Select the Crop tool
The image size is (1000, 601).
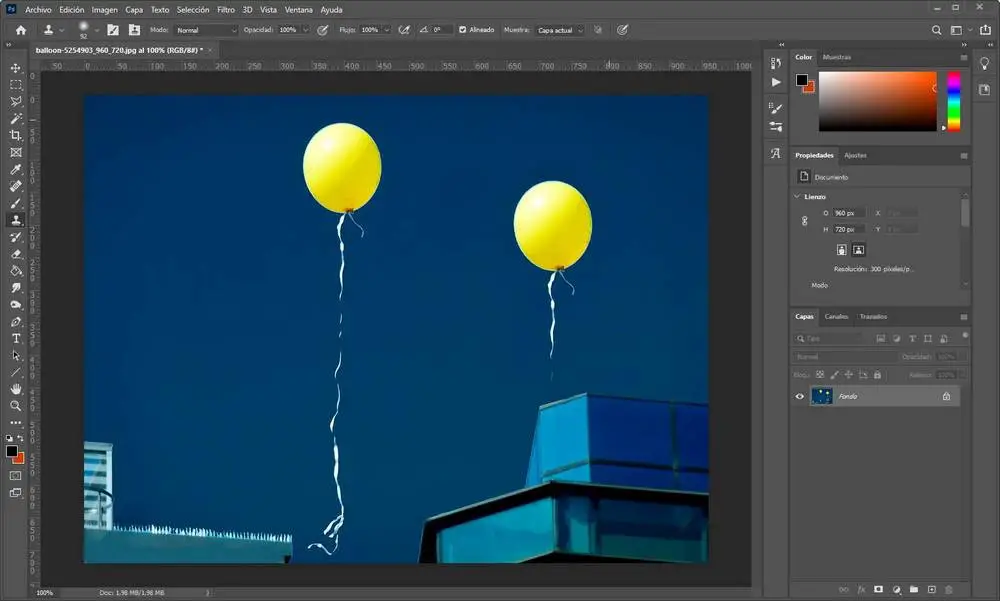(x=15, y=135)
